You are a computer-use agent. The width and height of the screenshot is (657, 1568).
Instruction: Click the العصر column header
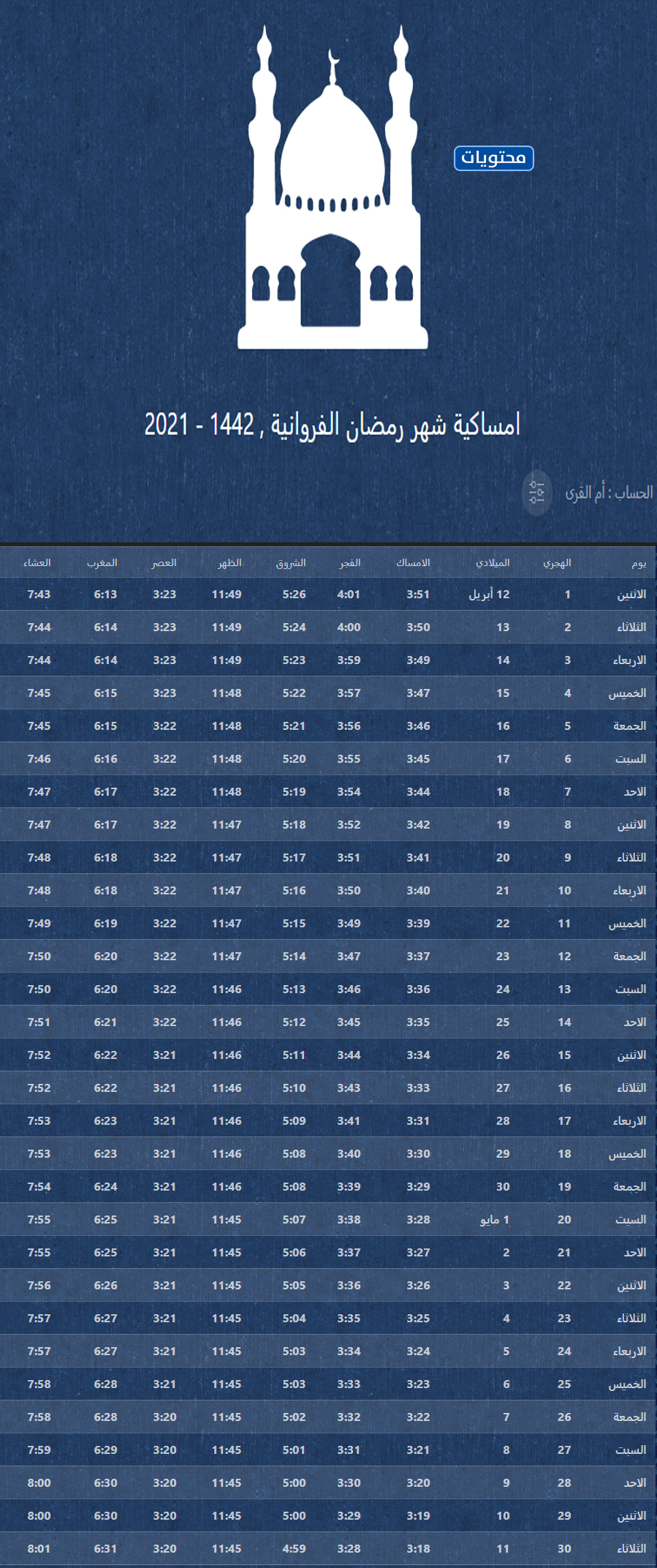coord(164,562)
